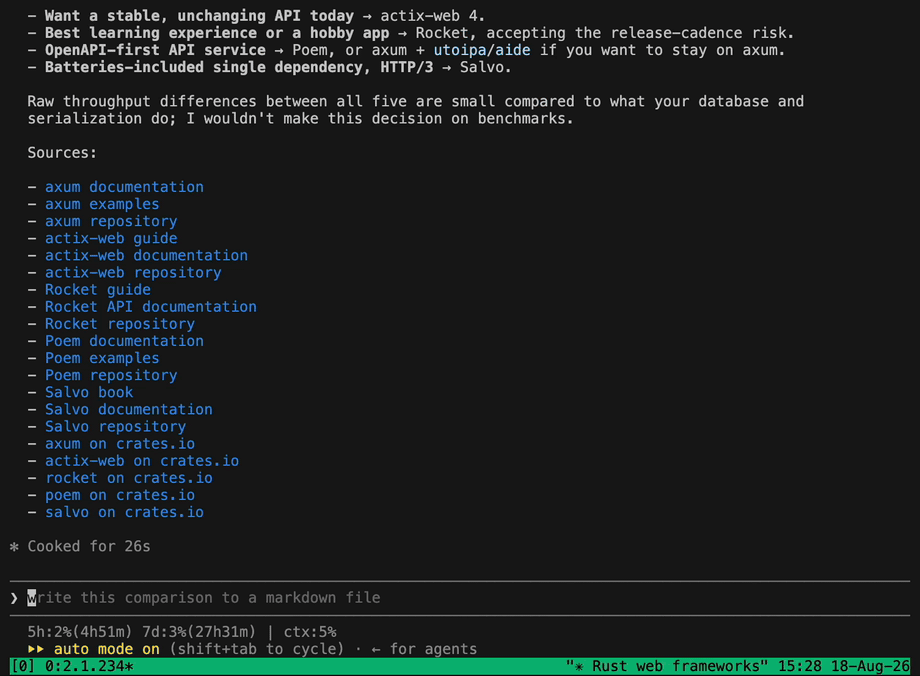920x676 pixels.
Task: Click the 'OpenAPI-first API service' text
Action: (x=155, y=50)
